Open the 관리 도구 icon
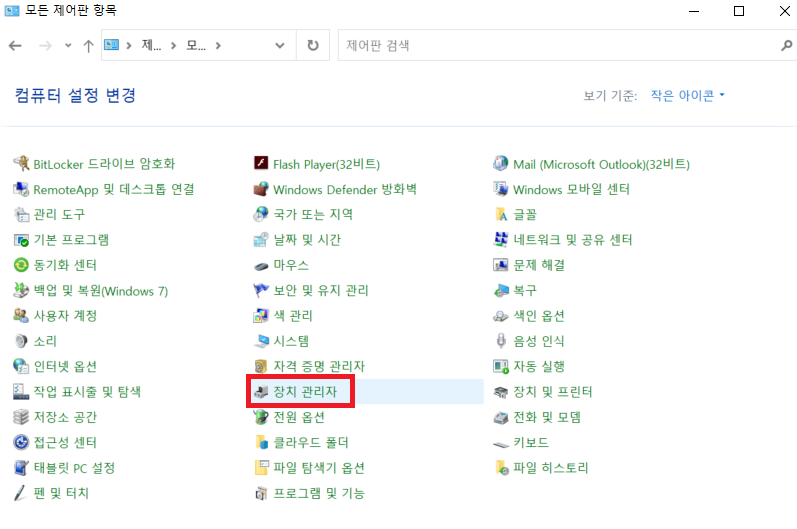This screenshot has height=529, width=797. 21,214
